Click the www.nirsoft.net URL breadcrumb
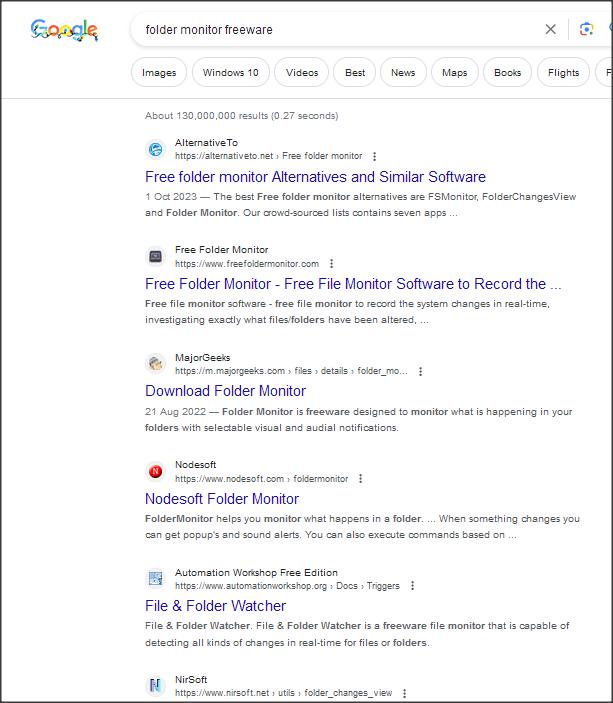Viewport: 613px width, 703px height. click(x=283, y=693)
